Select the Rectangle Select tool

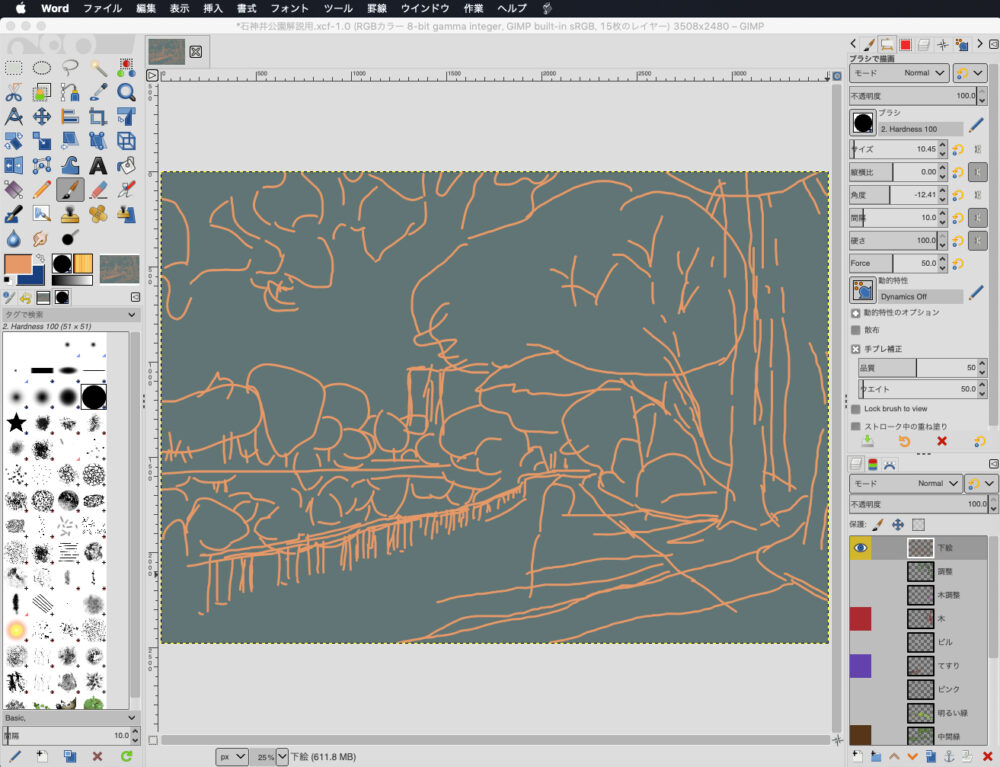14,68
